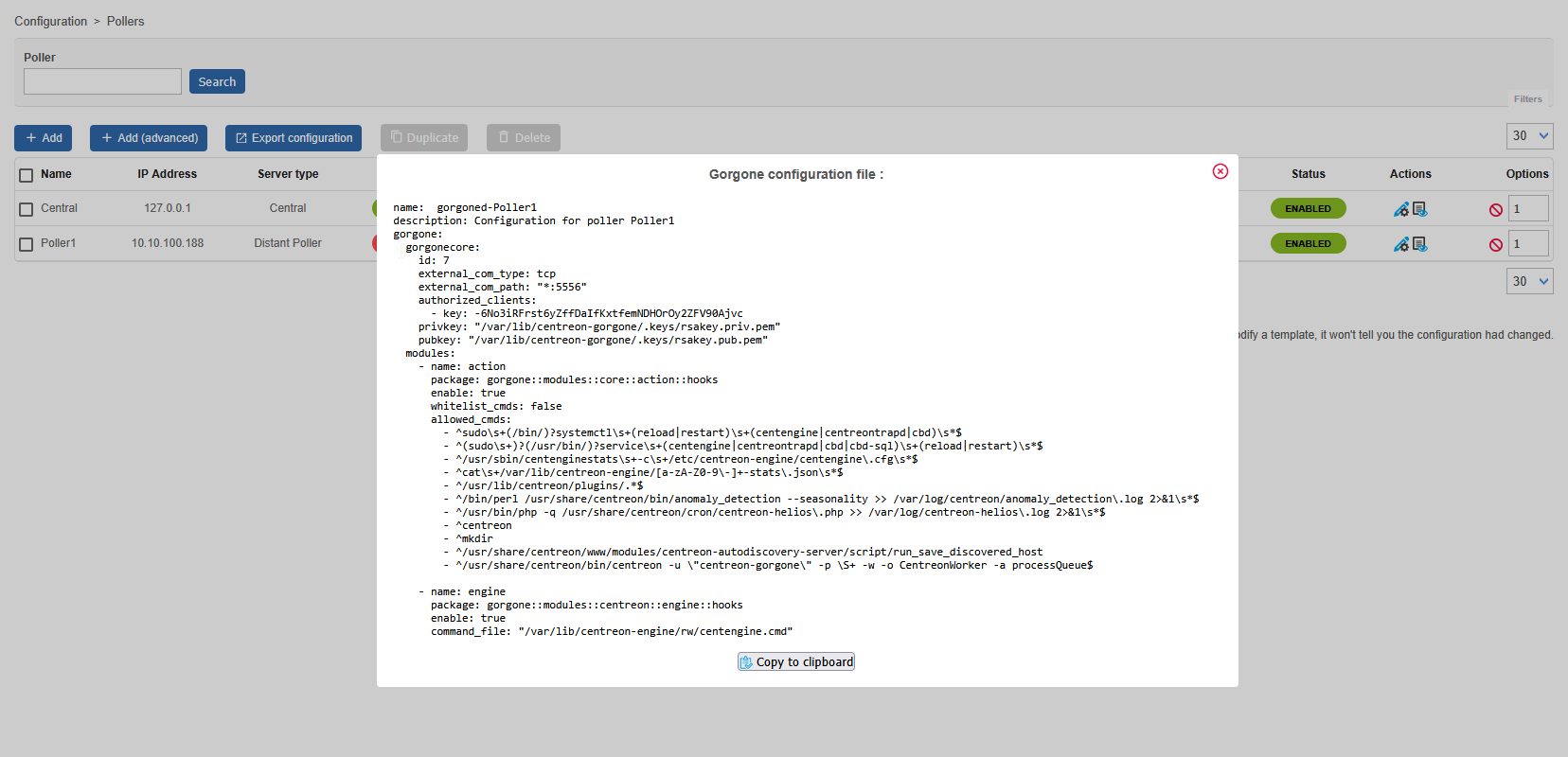Screen dimensions: 1568x757
Task: Click ENABLED status badge for Central
Action: coord(1308,208)
